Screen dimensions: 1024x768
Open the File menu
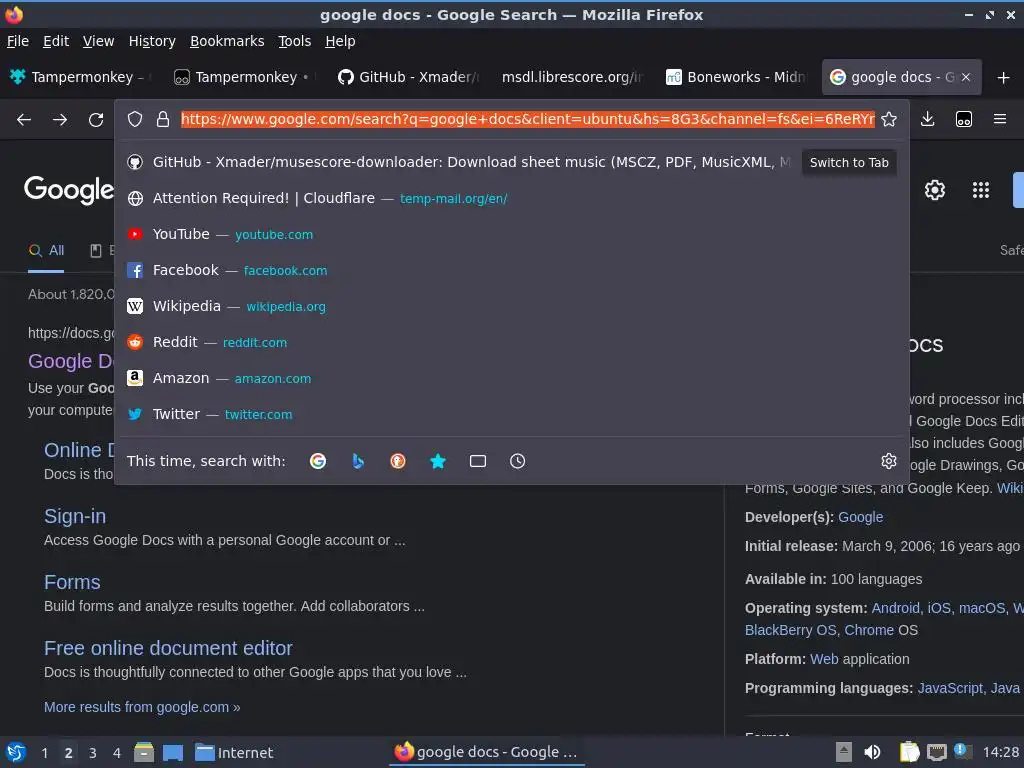coord(18,41)
